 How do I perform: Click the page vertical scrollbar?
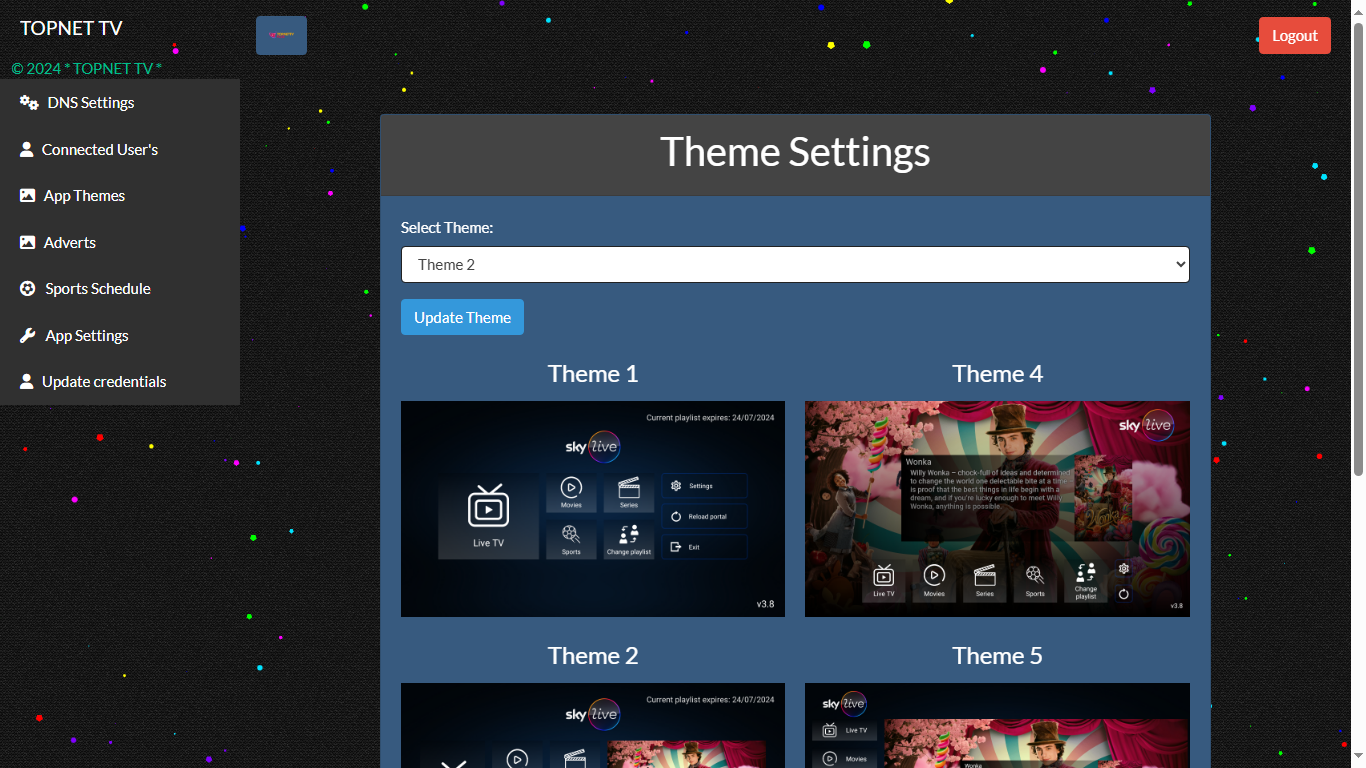[x=1358, y=250]
